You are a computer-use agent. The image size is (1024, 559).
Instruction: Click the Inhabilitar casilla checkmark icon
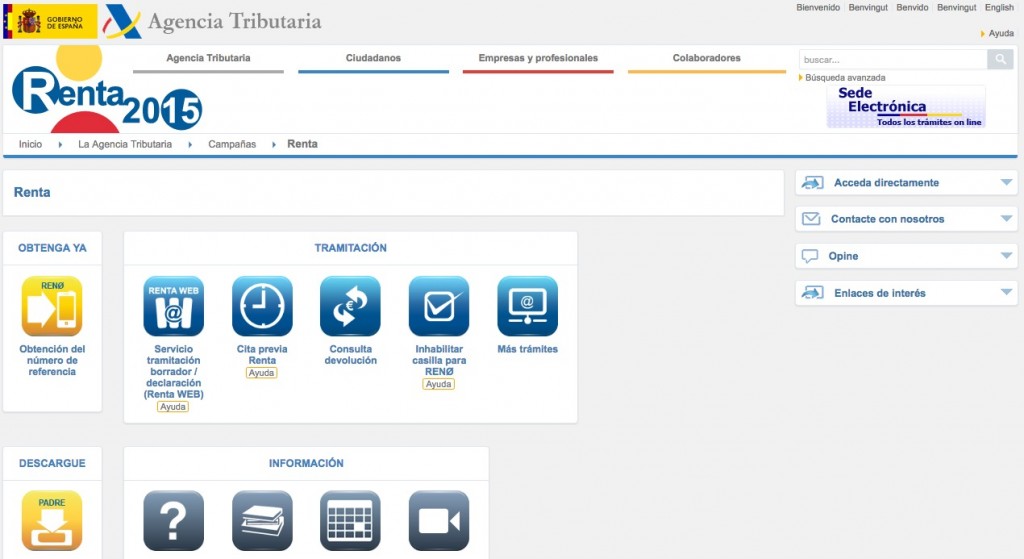(439, 306)
